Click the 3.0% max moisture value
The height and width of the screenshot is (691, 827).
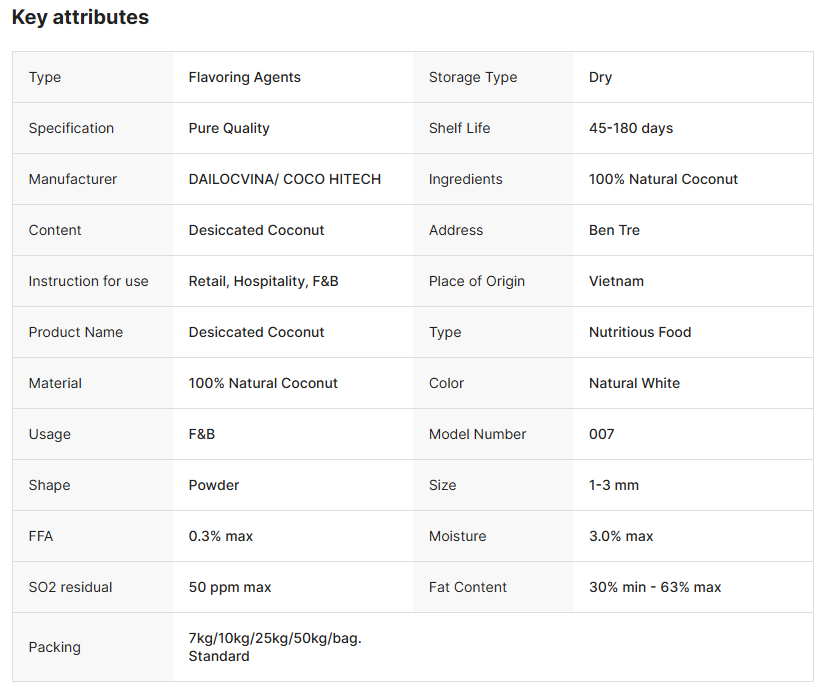coord(621,536)
